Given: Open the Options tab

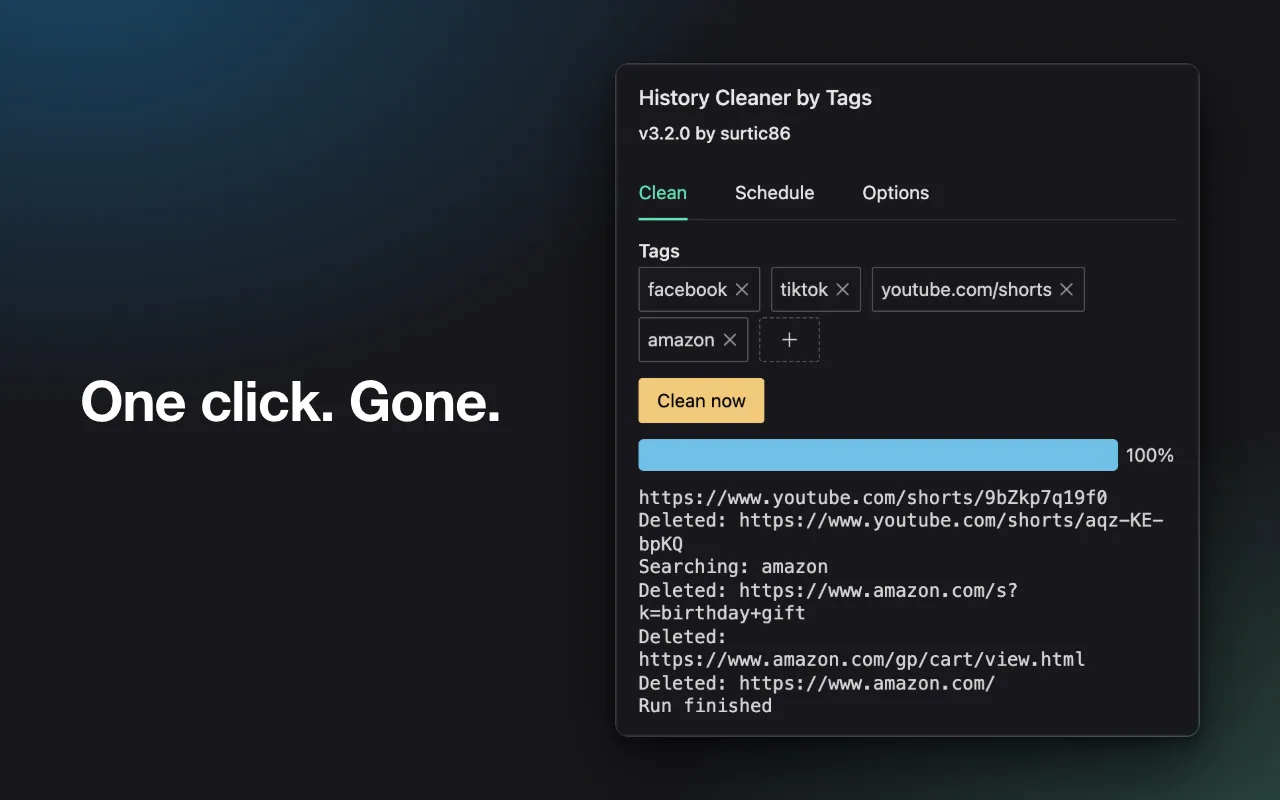Looking at the screenshot, I should pos(896,193).
